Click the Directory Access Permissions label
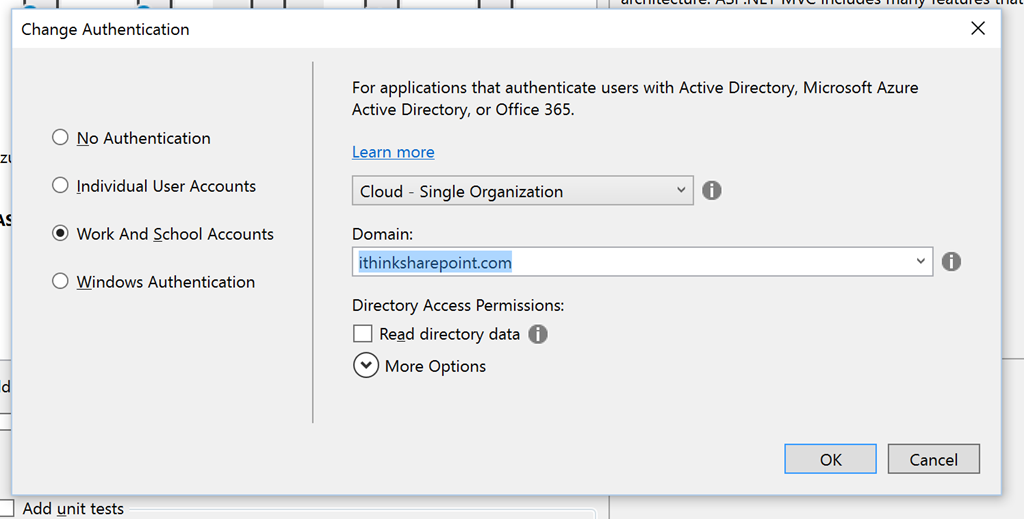This screenshot has height=519, width=1024. 458,305
